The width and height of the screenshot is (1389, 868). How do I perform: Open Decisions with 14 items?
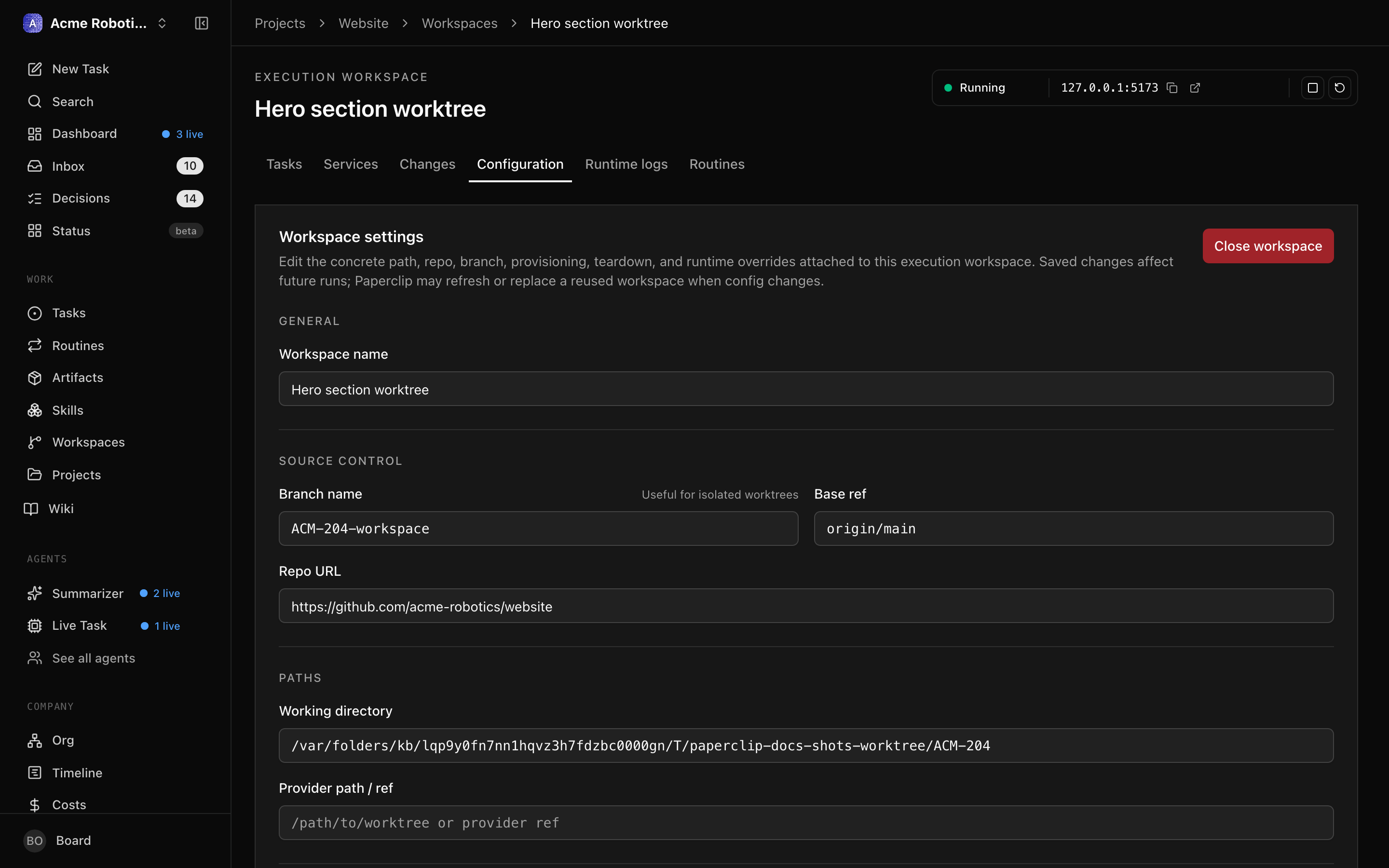[115, 199]
